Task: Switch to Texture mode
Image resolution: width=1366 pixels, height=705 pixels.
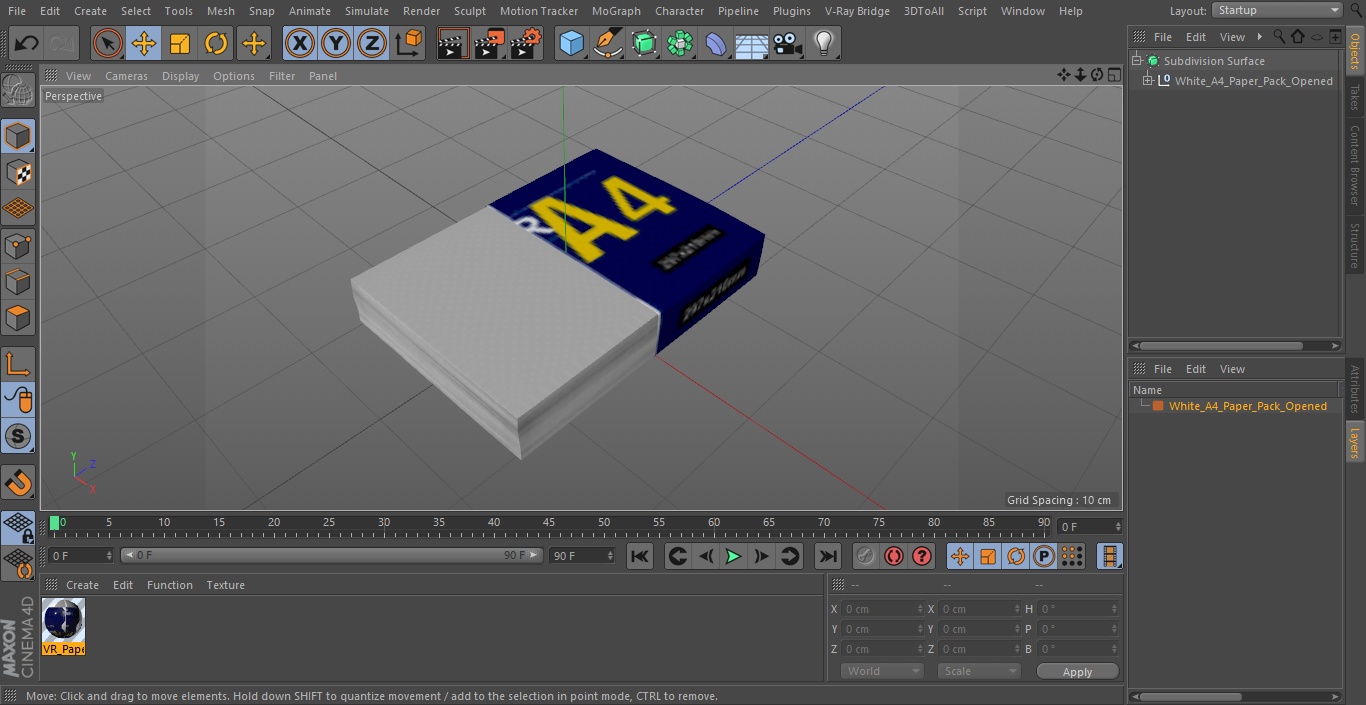Action: click(18, 172)
